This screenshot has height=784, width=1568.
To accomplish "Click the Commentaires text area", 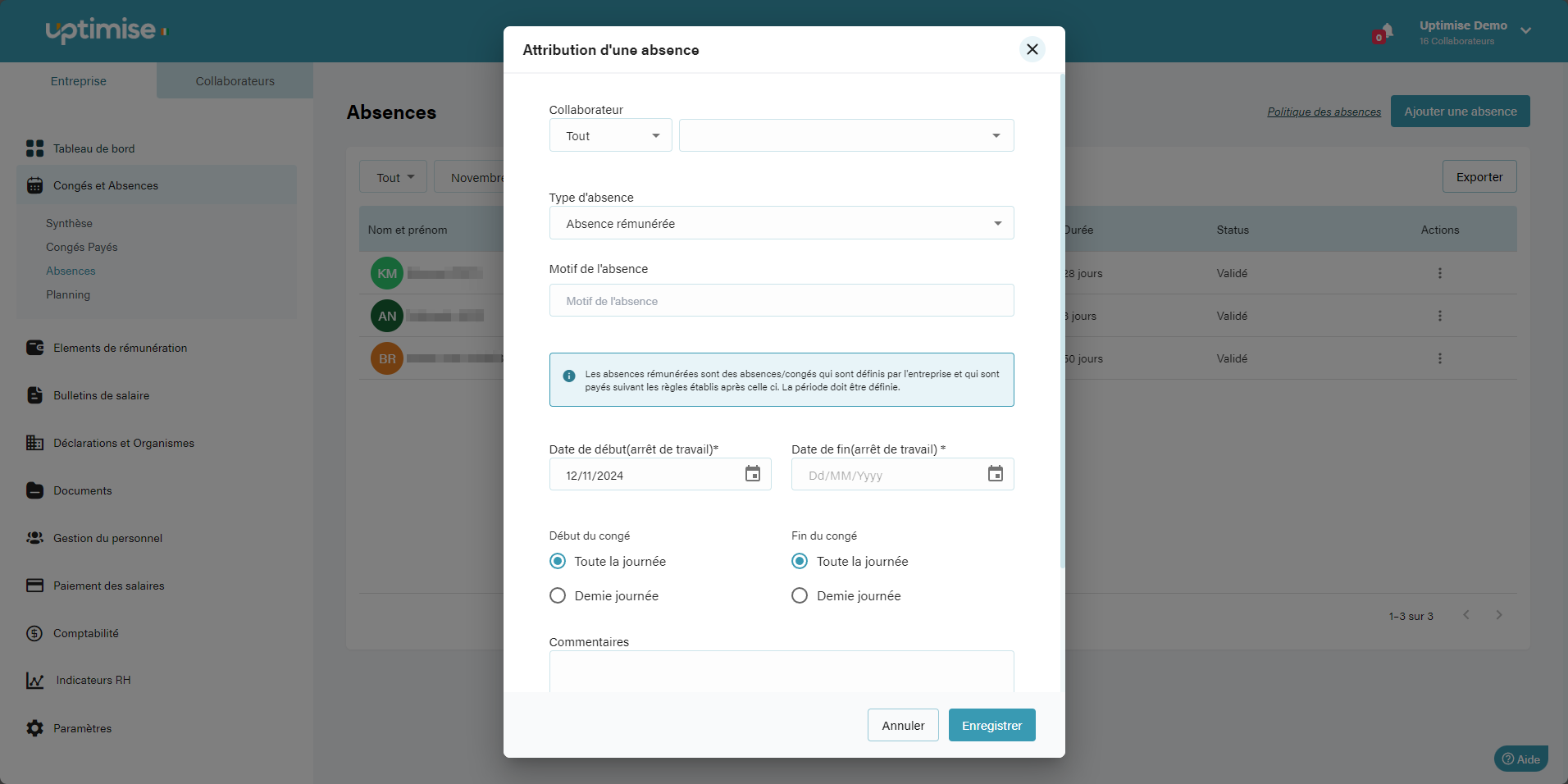I will coord(782,672).
